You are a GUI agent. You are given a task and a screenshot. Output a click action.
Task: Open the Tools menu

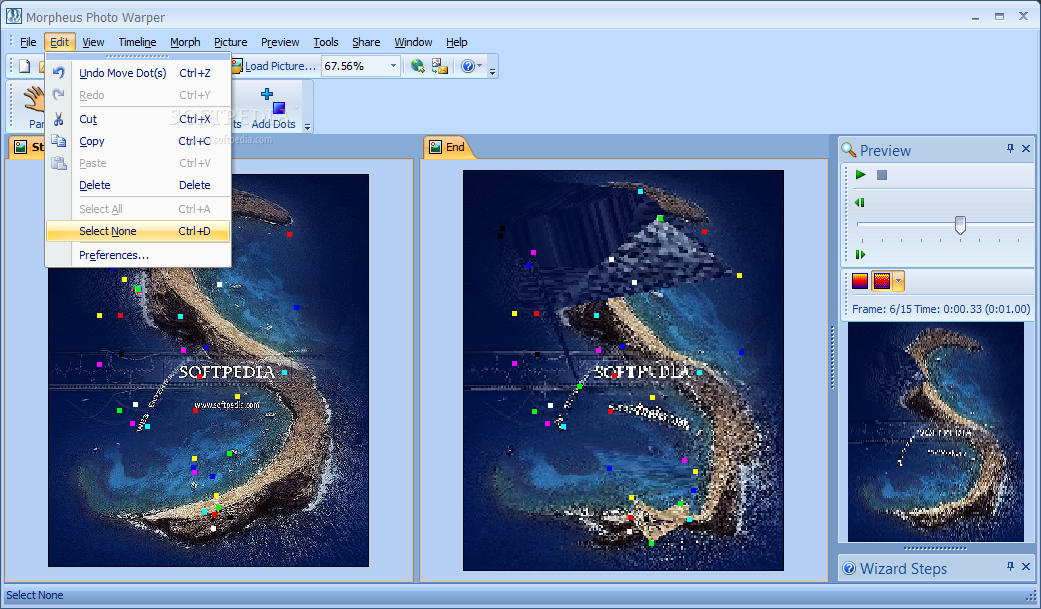326,42
